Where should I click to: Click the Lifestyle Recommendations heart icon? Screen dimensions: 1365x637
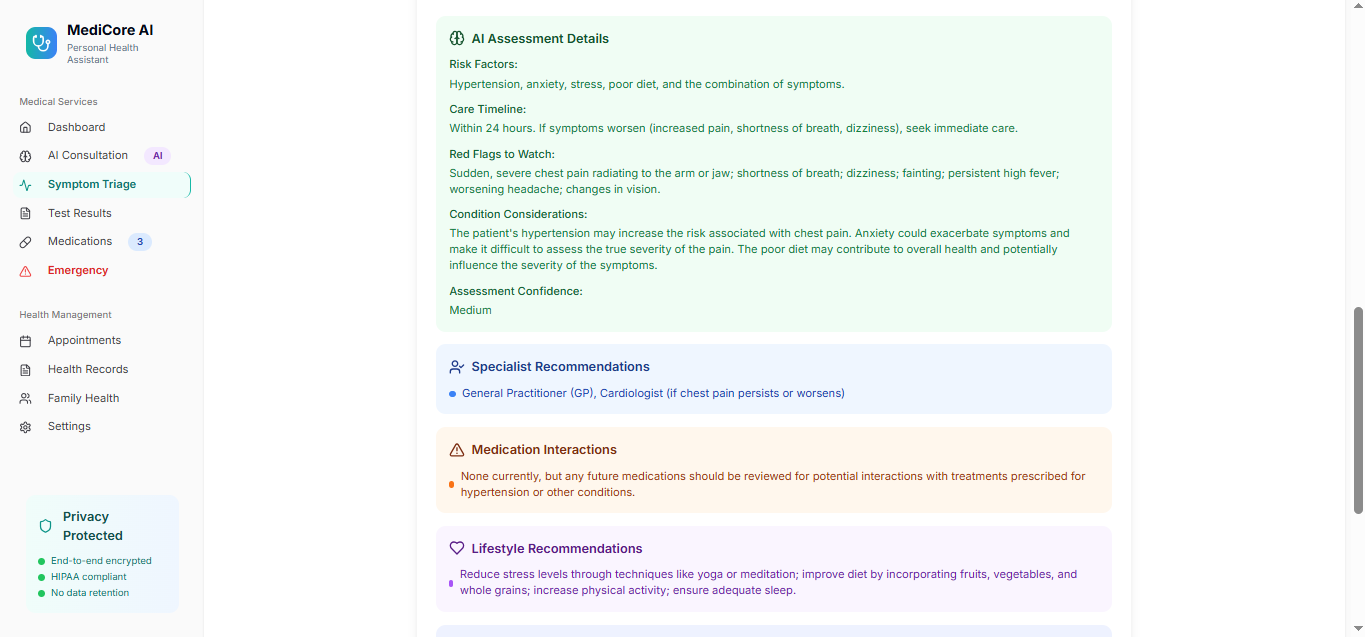[x=457, y=549]
